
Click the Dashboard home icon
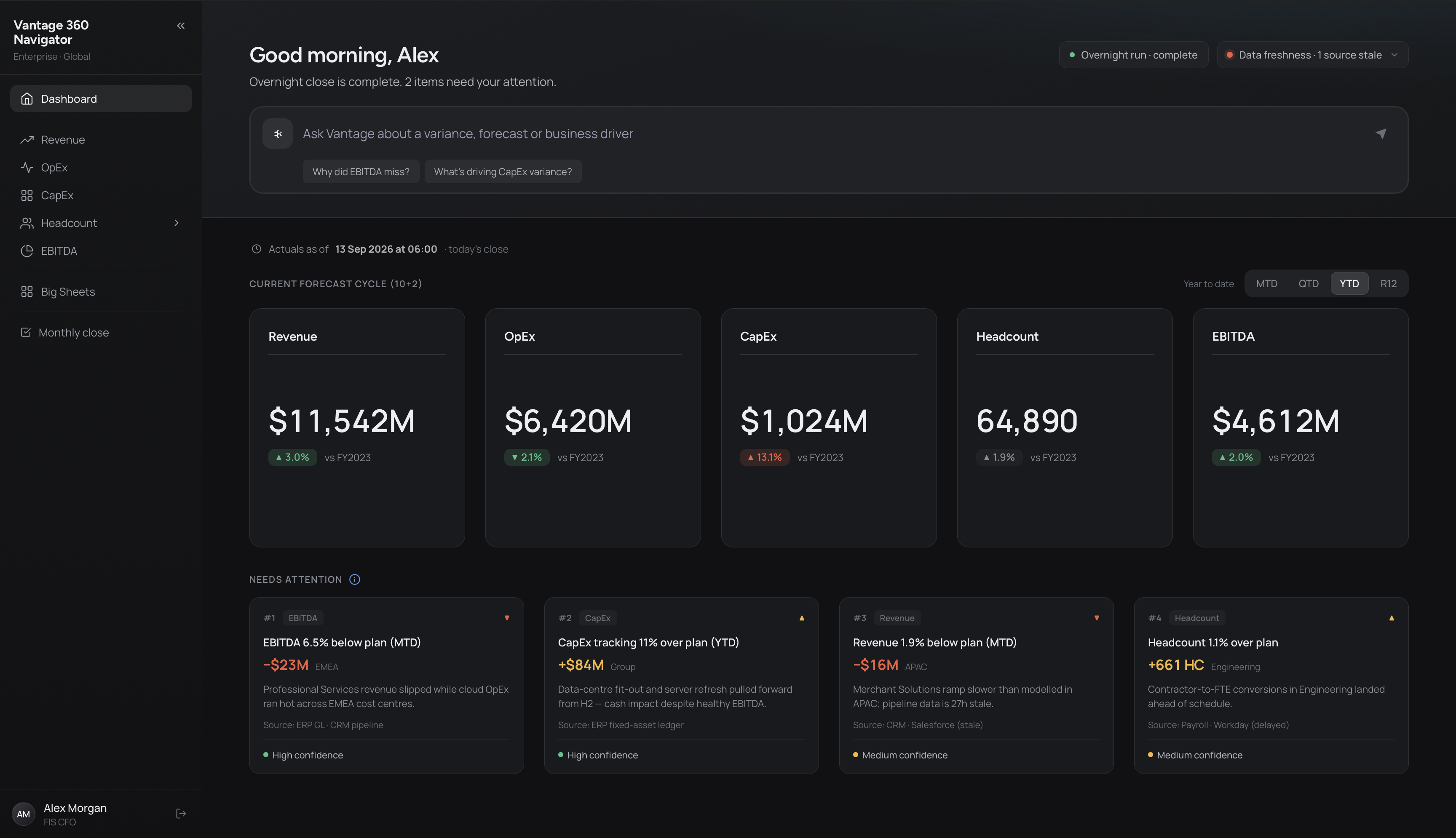pos(27,99)
